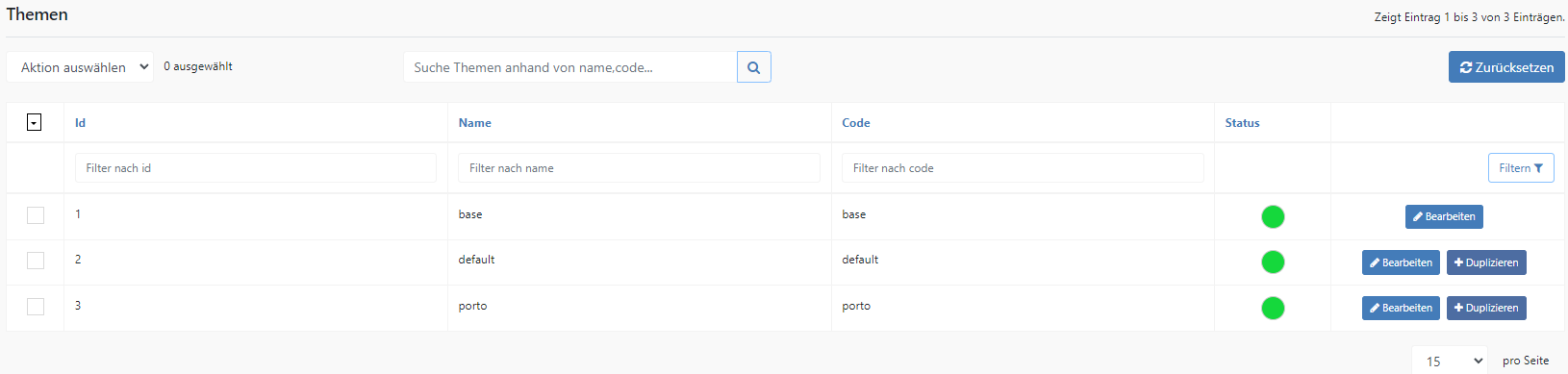Click the magnifier search icon button
The height and width of the screenshot is (374, 1568).
point(754,67)
